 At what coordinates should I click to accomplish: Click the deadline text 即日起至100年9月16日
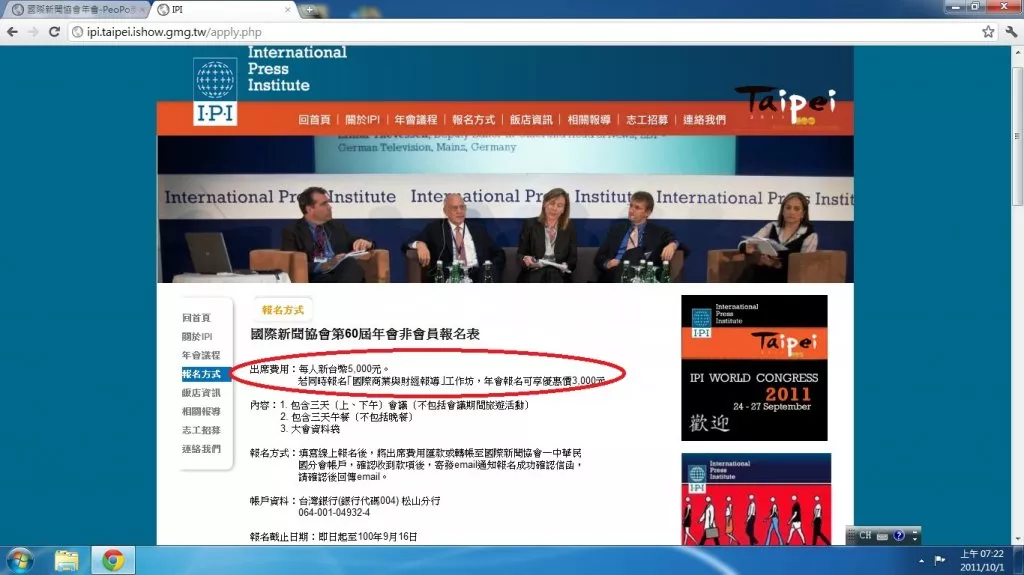click(x=368, y=536)
